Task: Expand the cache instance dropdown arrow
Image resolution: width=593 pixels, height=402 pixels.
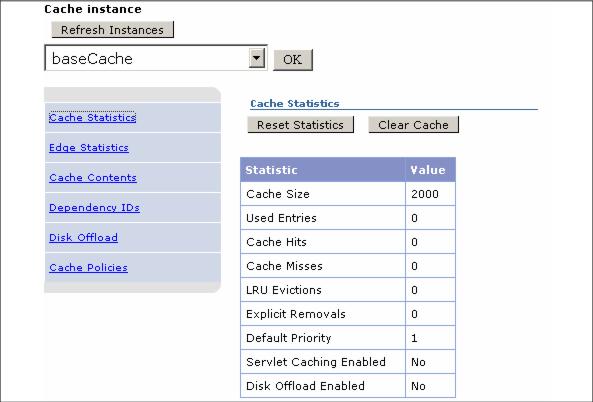Action: 256,59
